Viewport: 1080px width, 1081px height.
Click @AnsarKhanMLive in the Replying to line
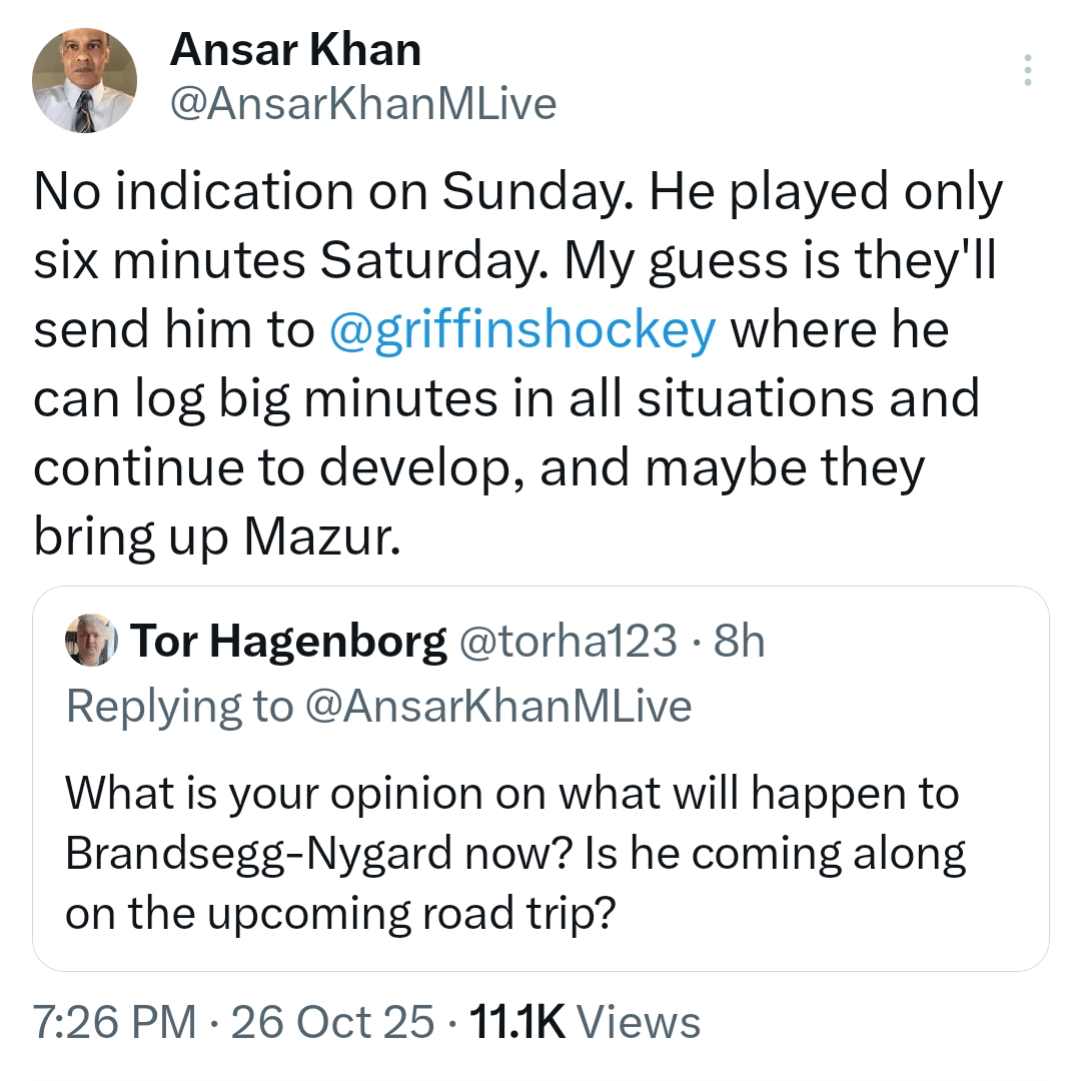click(498, 706)
